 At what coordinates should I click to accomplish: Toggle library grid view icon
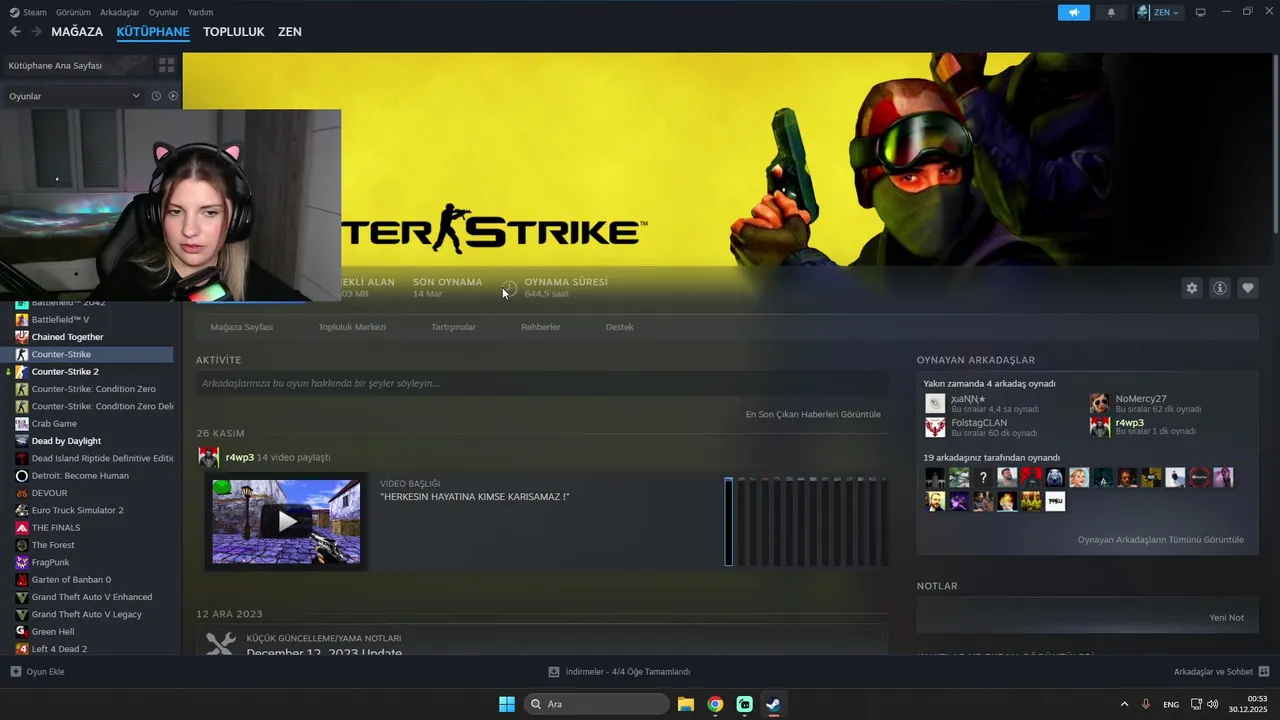166,65
